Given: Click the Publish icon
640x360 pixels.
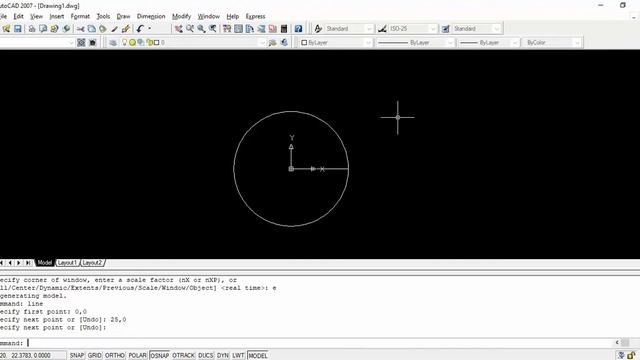Looking at the screenshot, I should point(54,29).
